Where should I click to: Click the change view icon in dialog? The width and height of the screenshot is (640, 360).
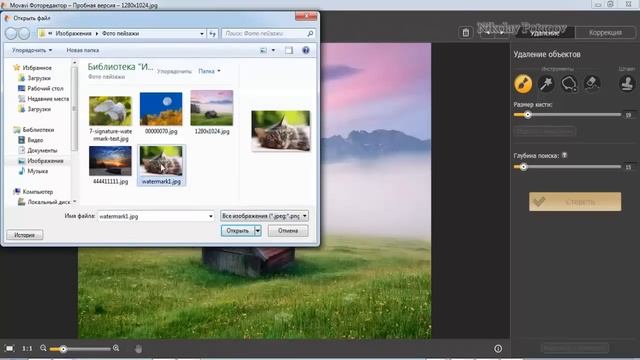(x=263, y=50)
